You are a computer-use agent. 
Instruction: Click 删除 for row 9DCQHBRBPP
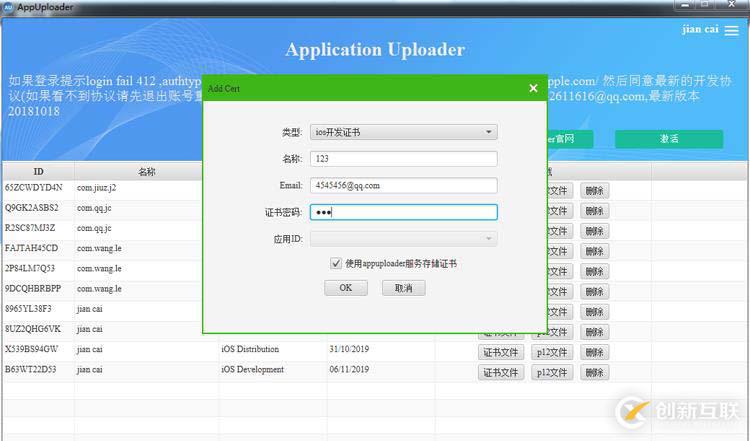point(595,292)
